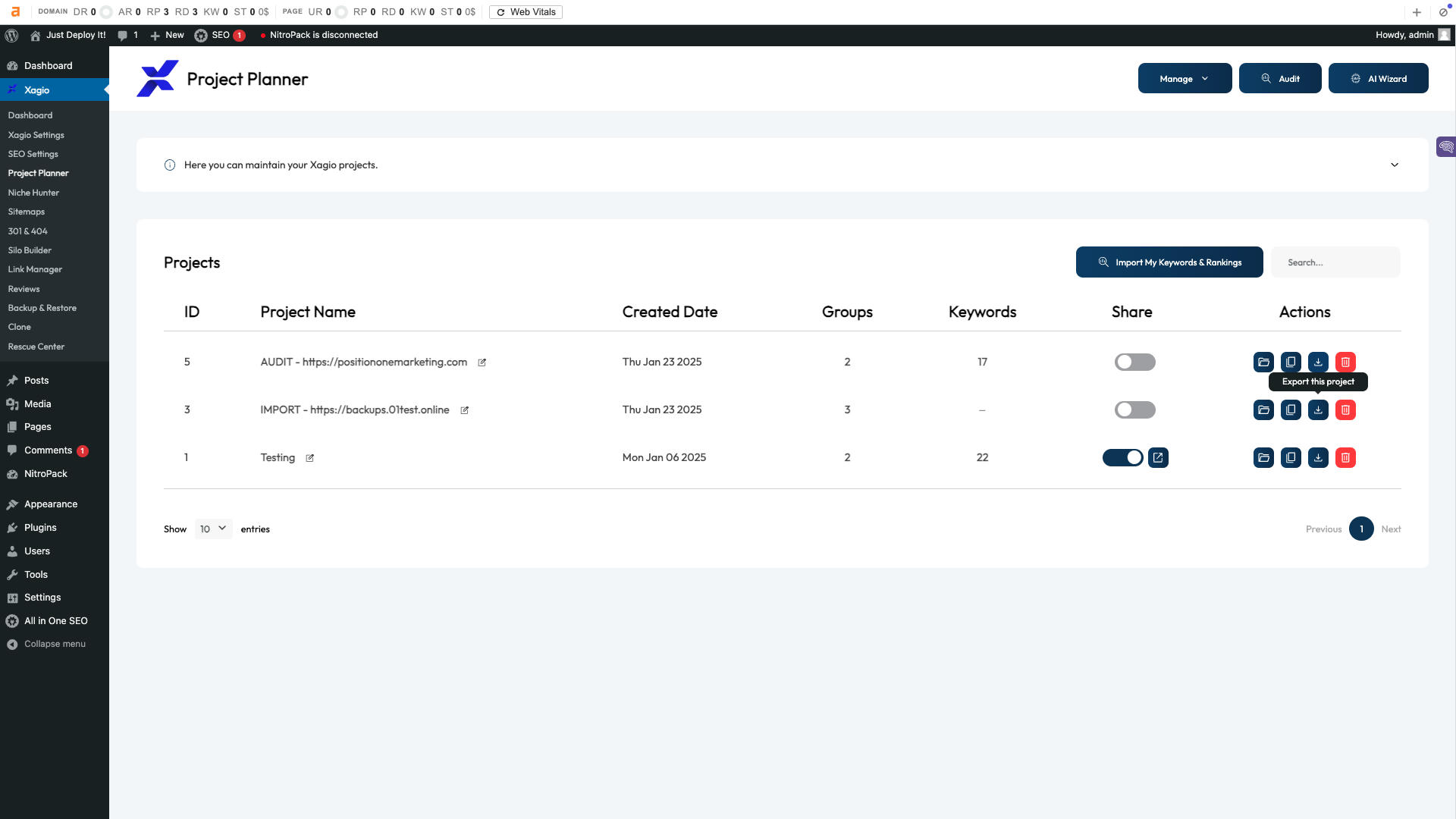Click the info icon in projects notice
1456x819 pixels.
click(x=170, y=165)
